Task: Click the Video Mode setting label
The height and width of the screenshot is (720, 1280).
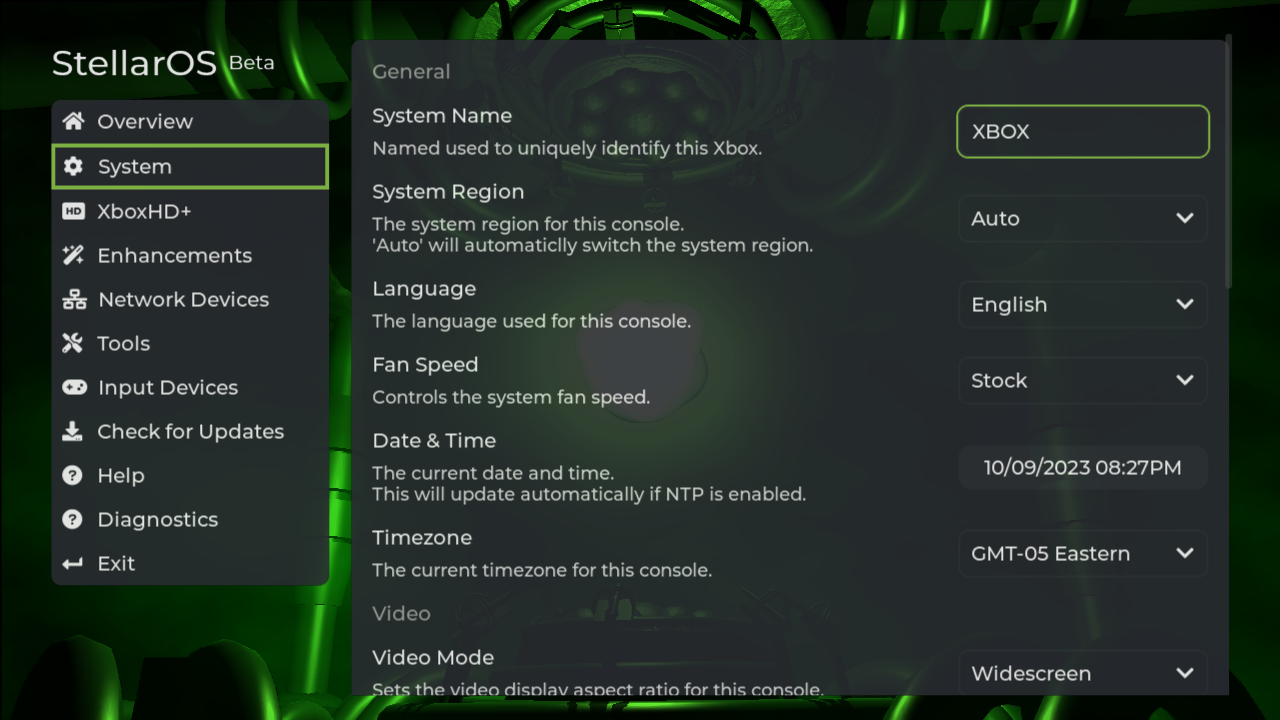Action: [433, 658]
